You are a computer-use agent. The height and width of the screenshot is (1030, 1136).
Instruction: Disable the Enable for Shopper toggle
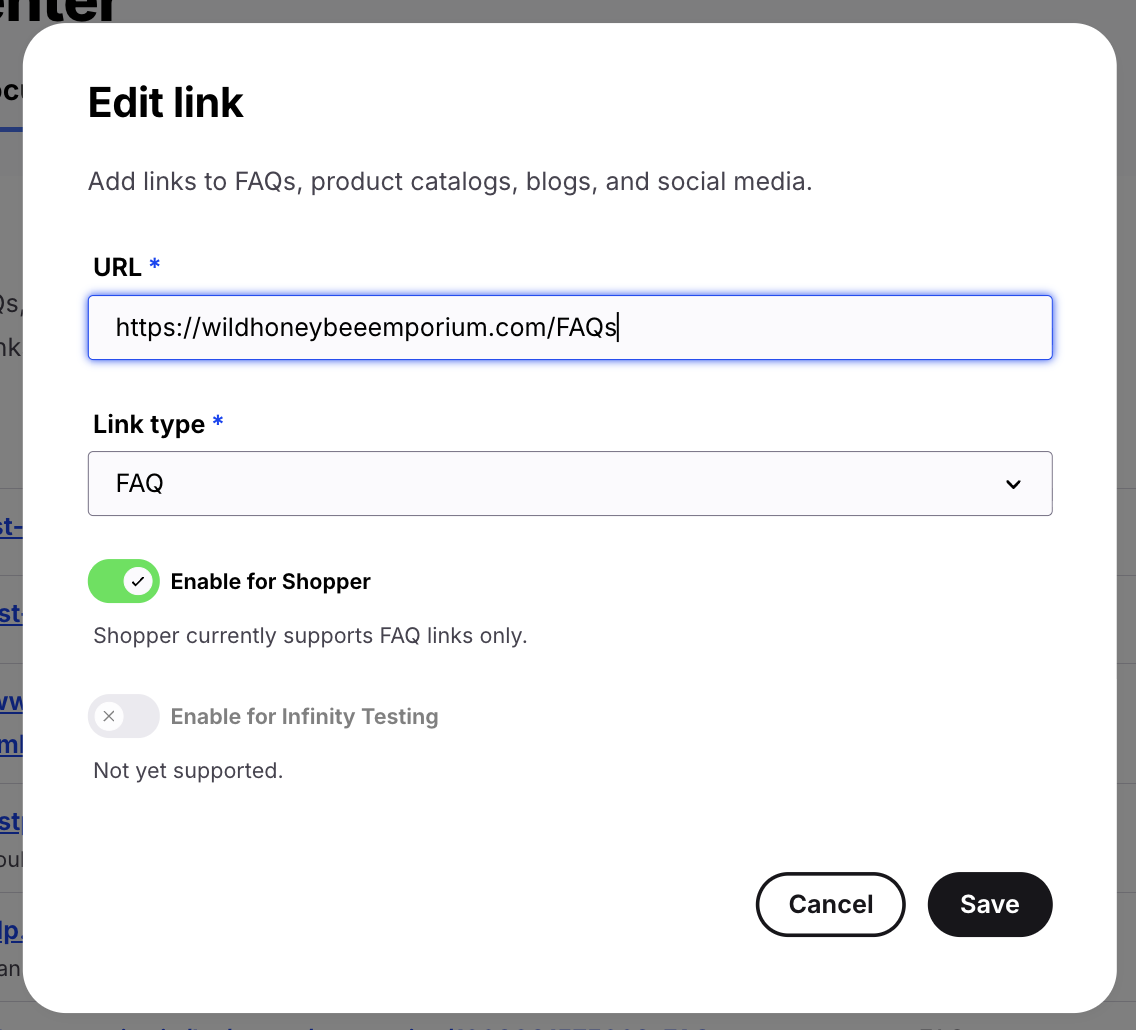[124, 581]
